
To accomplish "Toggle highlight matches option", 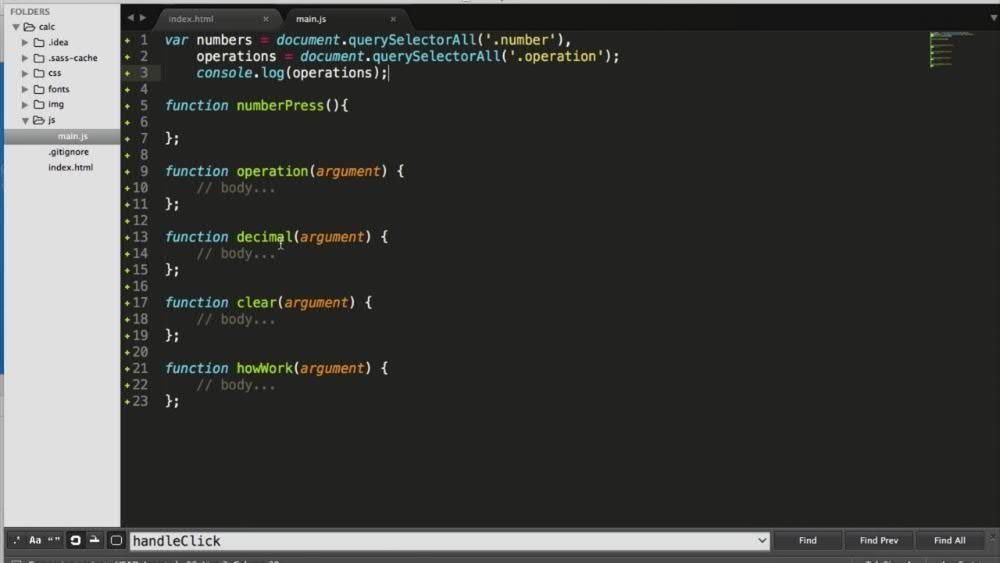I will [x=116, y=541].
